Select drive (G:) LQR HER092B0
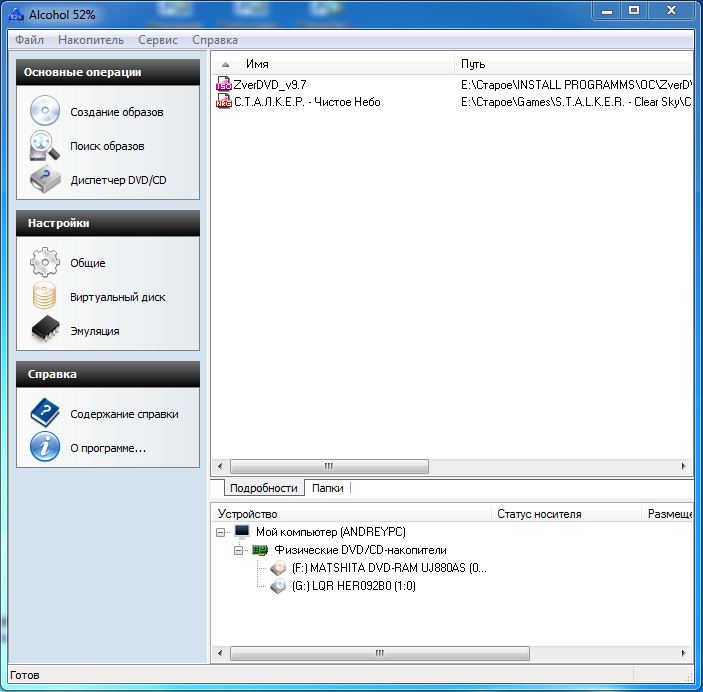This screenshot has width=703, height=692. pos(353,586)
